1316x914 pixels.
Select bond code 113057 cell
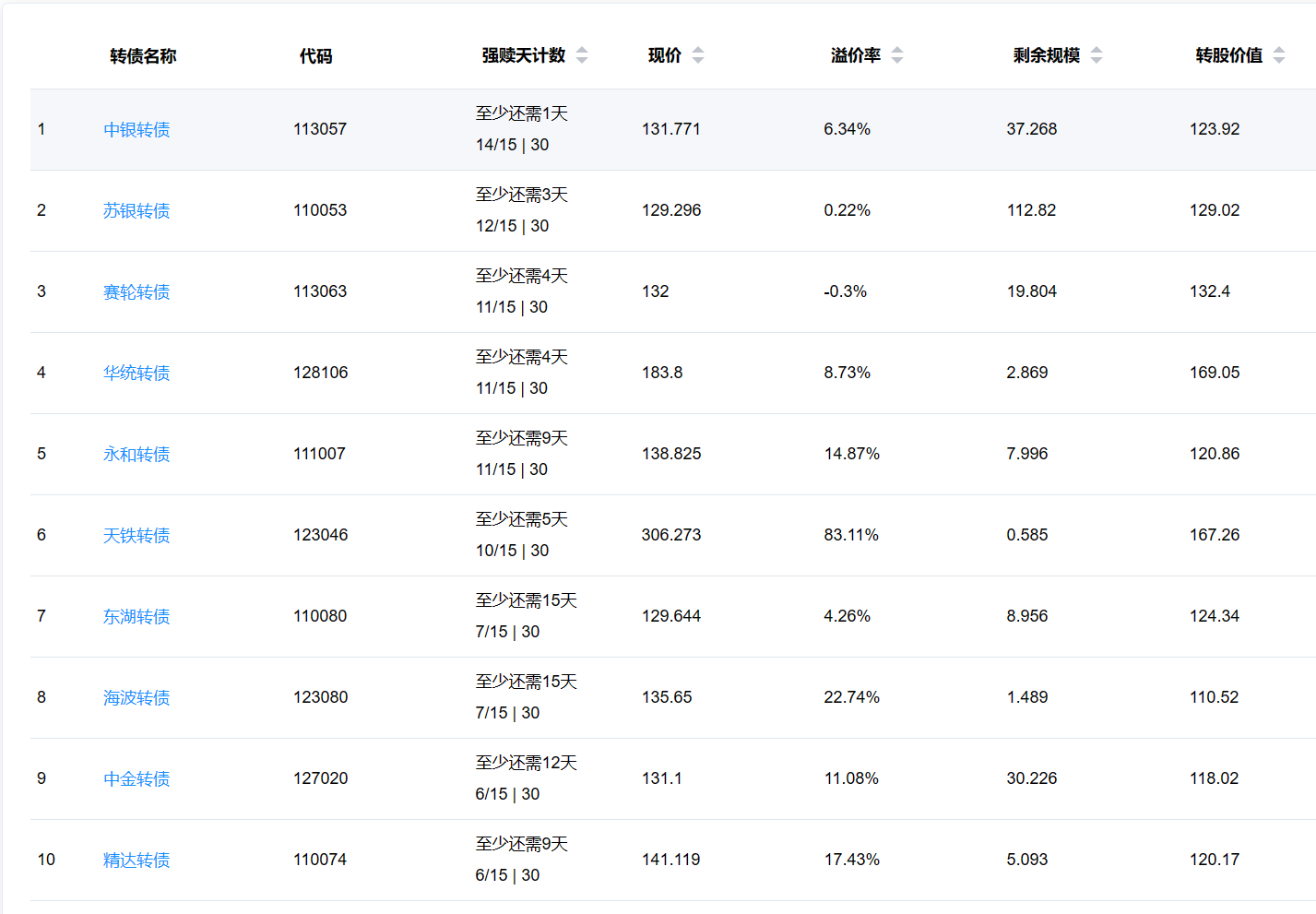point(320,129)
